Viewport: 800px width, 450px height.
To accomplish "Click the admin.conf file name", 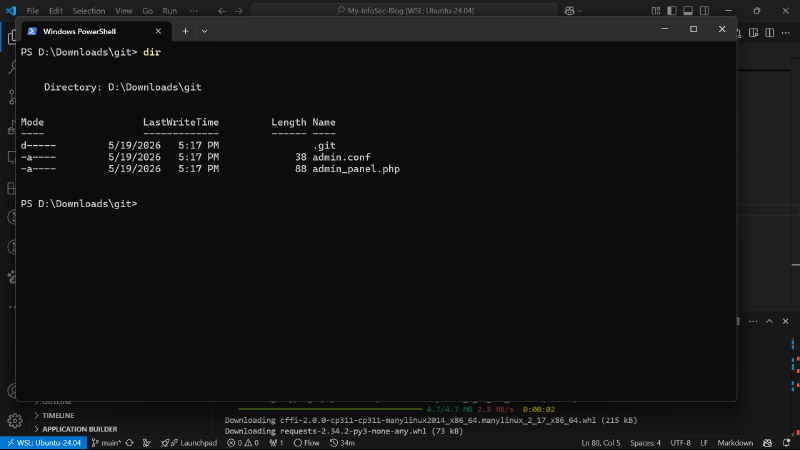I will point(341,157).
